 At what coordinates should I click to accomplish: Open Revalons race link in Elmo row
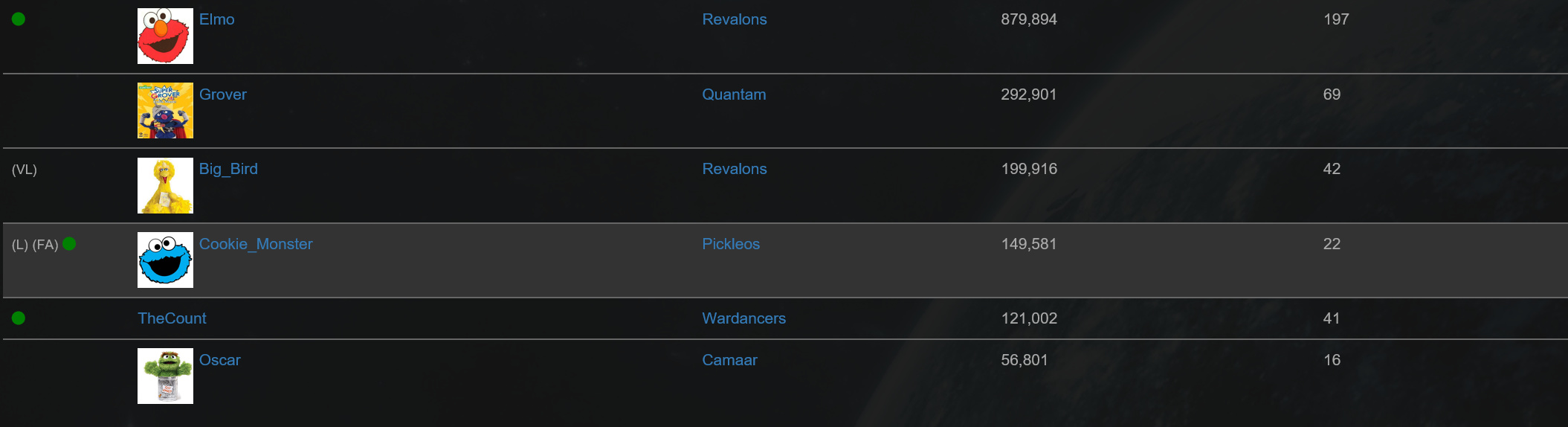pos(735,19)
